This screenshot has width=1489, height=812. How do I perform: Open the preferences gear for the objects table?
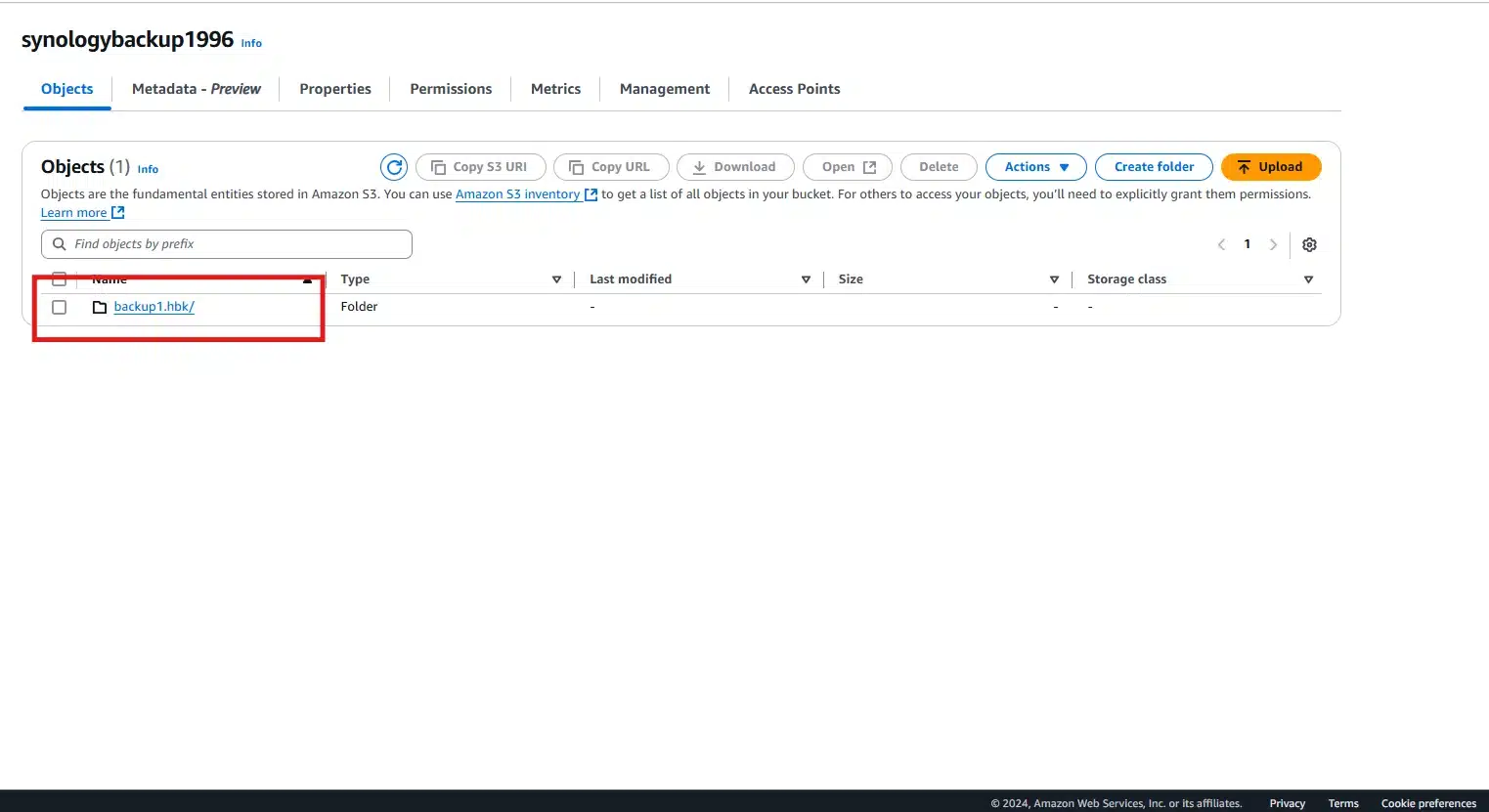coord(1309,244)
